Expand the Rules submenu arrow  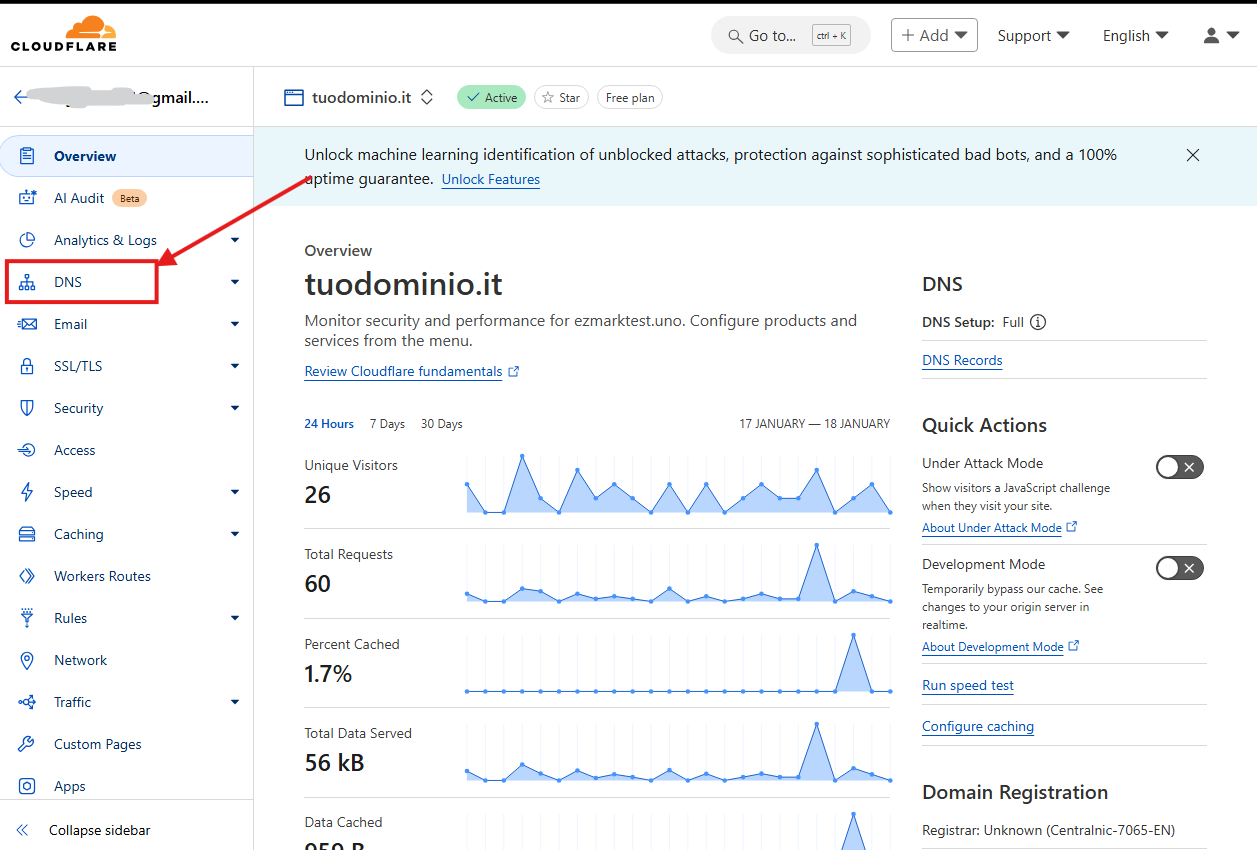click(234, 618)
